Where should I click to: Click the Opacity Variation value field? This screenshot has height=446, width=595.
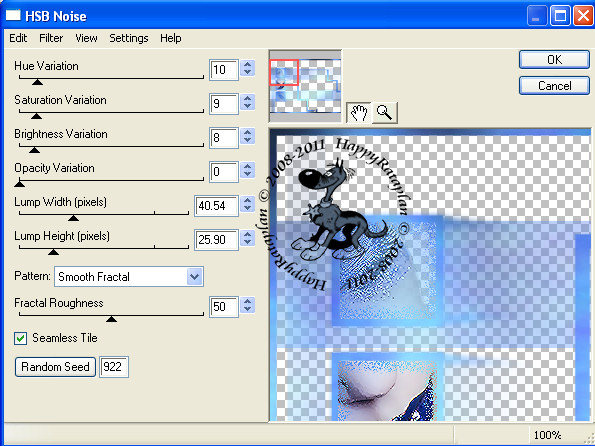click(x=224, y=172)
